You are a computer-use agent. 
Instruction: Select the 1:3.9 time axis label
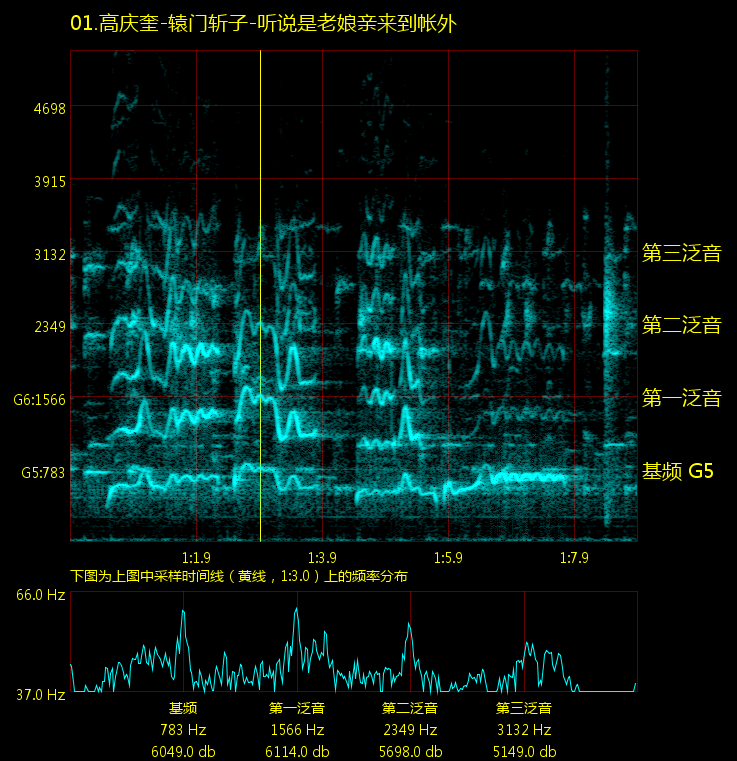322,557
